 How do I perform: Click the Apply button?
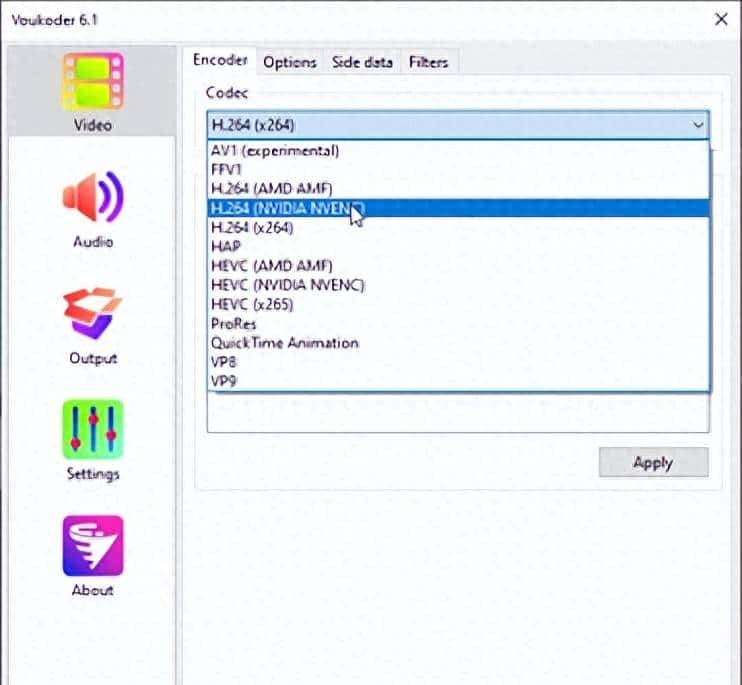click(654, 462)
